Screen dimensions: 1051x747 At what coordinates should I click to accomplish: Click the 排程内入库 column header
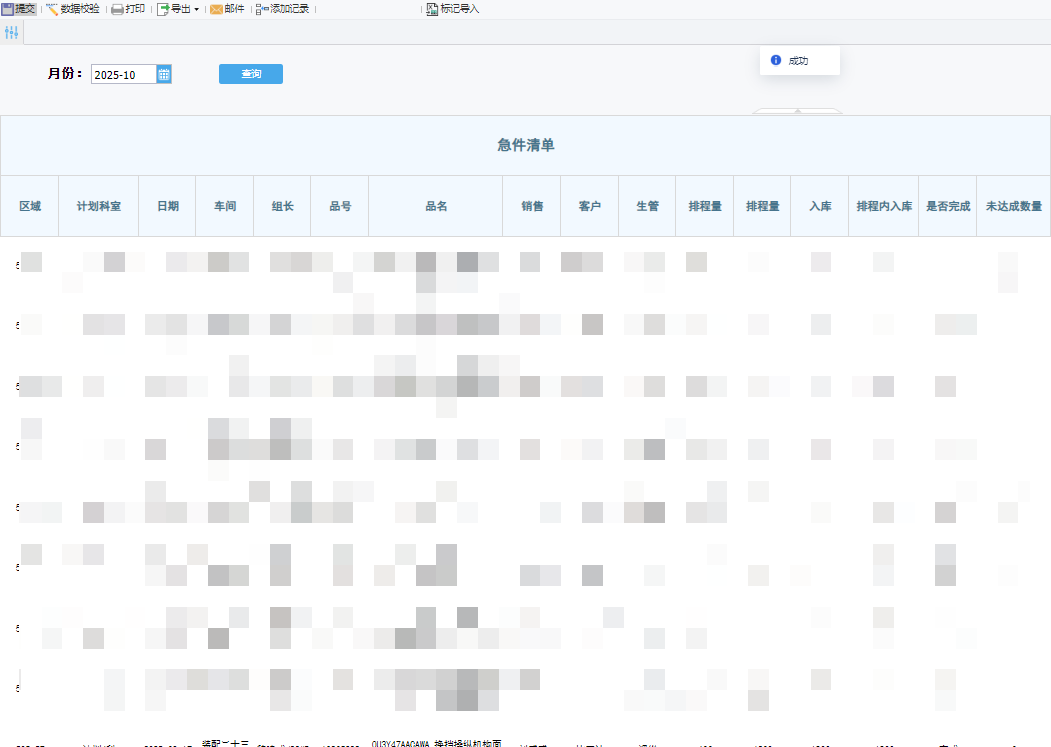pos(883,207)
